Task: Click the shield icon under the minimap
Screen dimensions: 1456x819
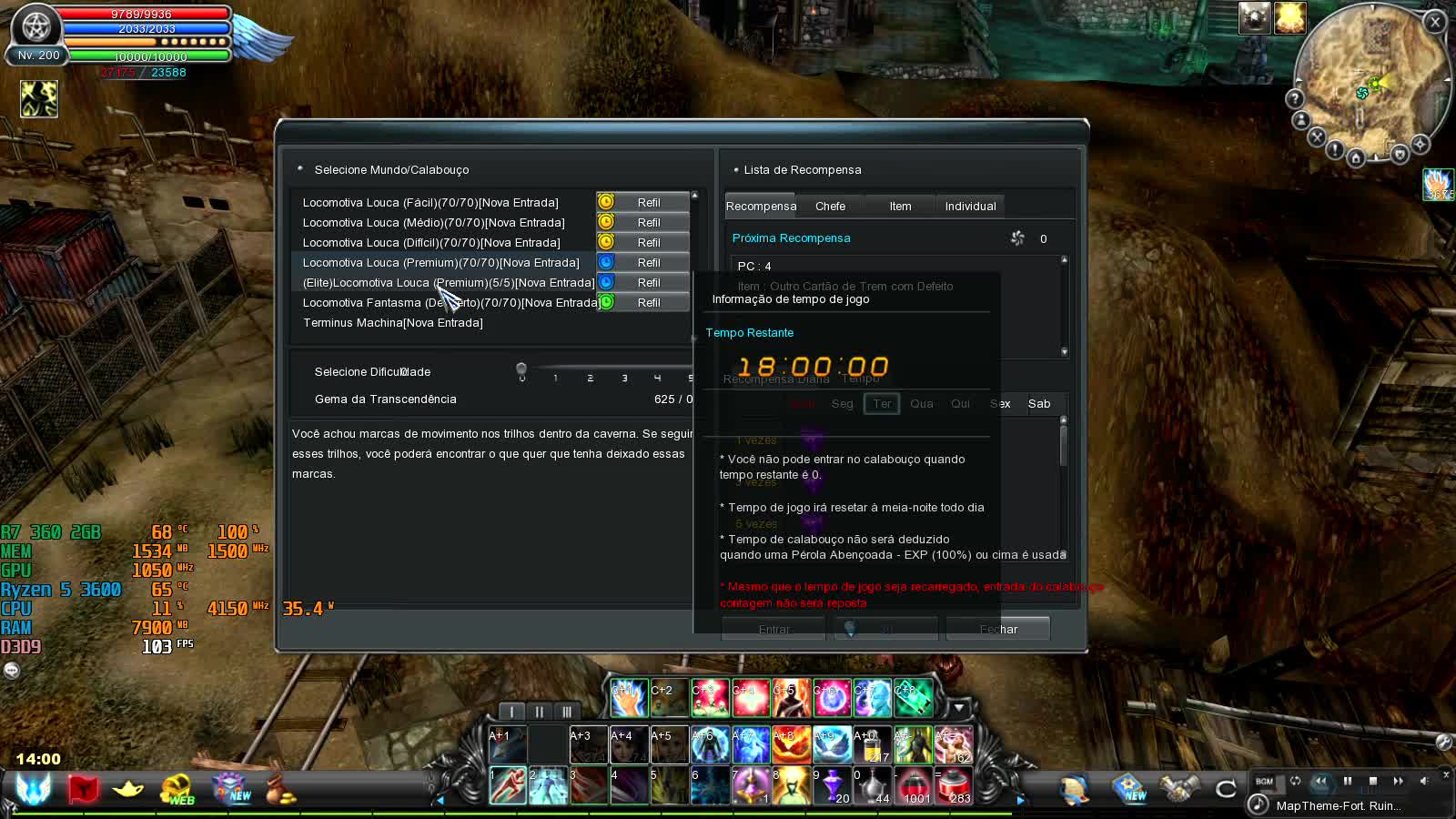Action: pyautogui.click(x=1400, y=155)
